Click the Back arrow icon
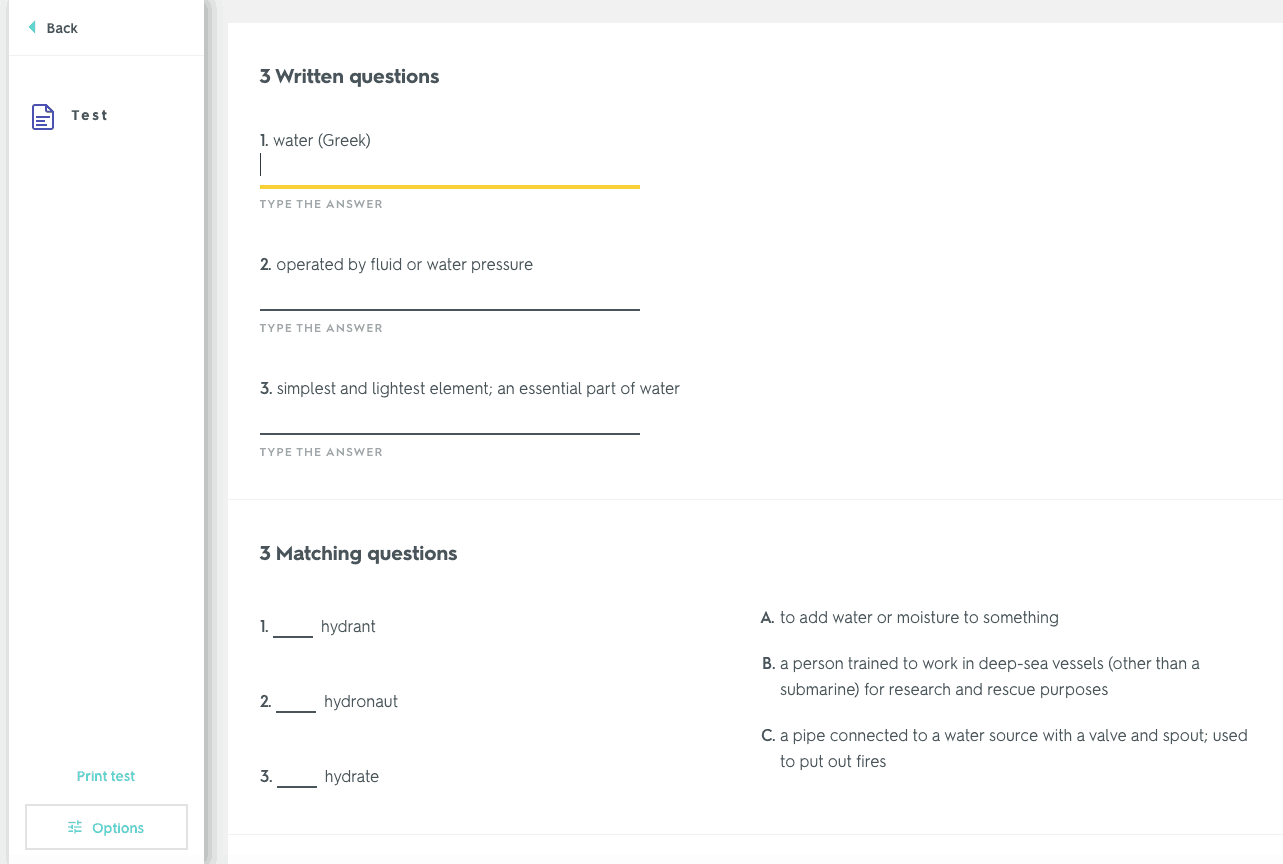 [32, 27]
